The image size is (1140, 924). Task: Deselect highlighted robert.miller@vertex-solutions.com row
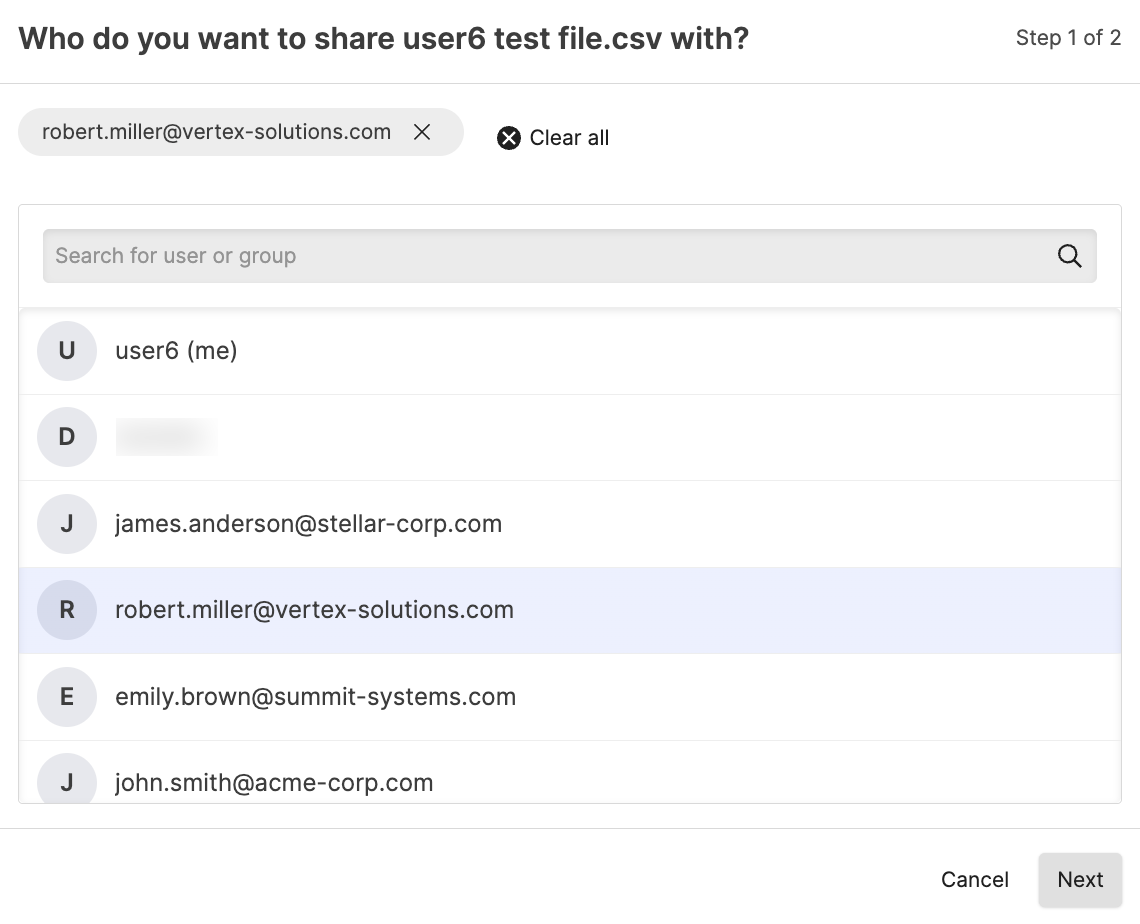point(314,610)
